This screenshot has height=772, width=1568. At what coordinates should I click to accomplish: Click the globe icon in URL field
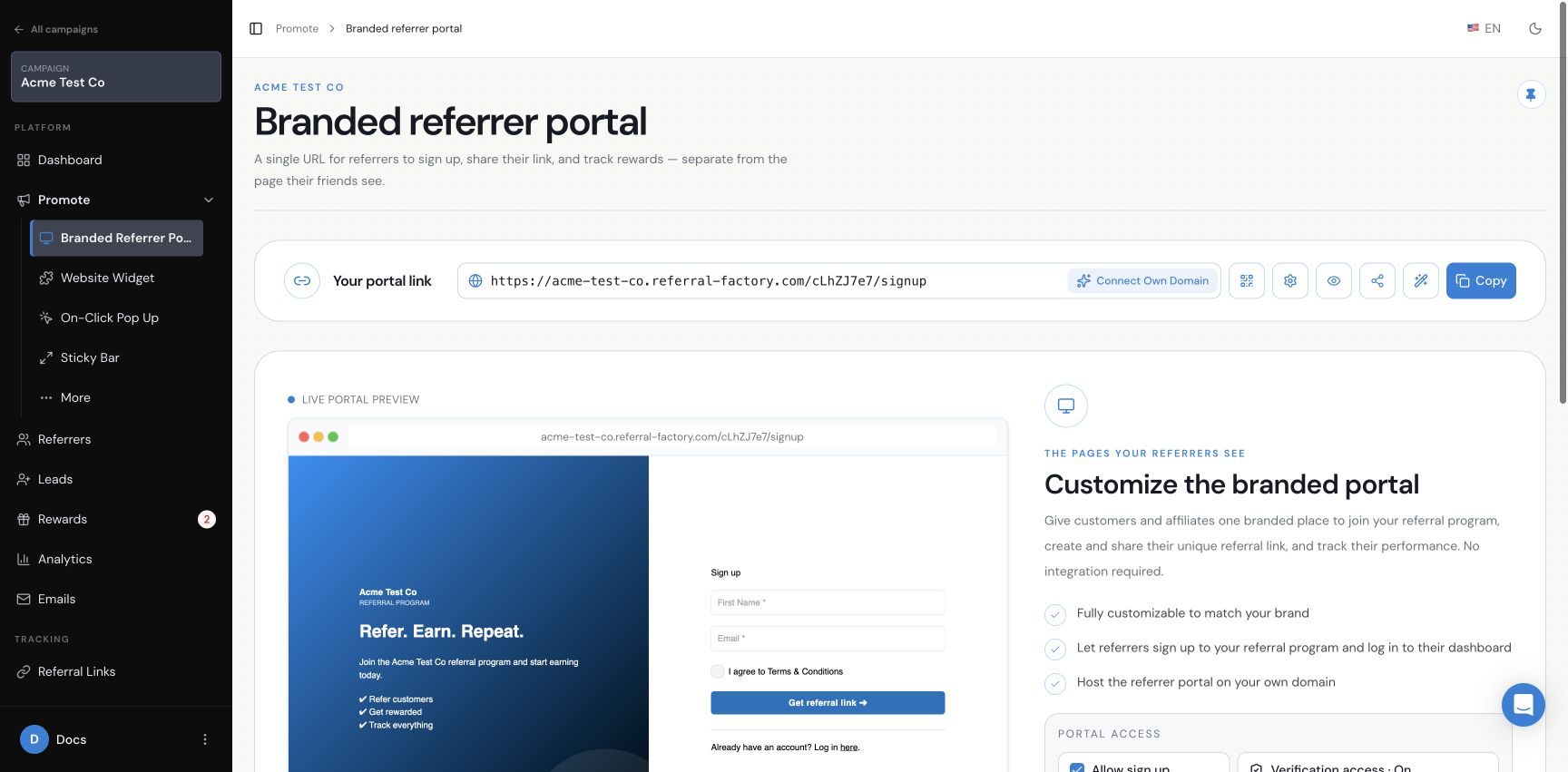[x=475, y=281]
